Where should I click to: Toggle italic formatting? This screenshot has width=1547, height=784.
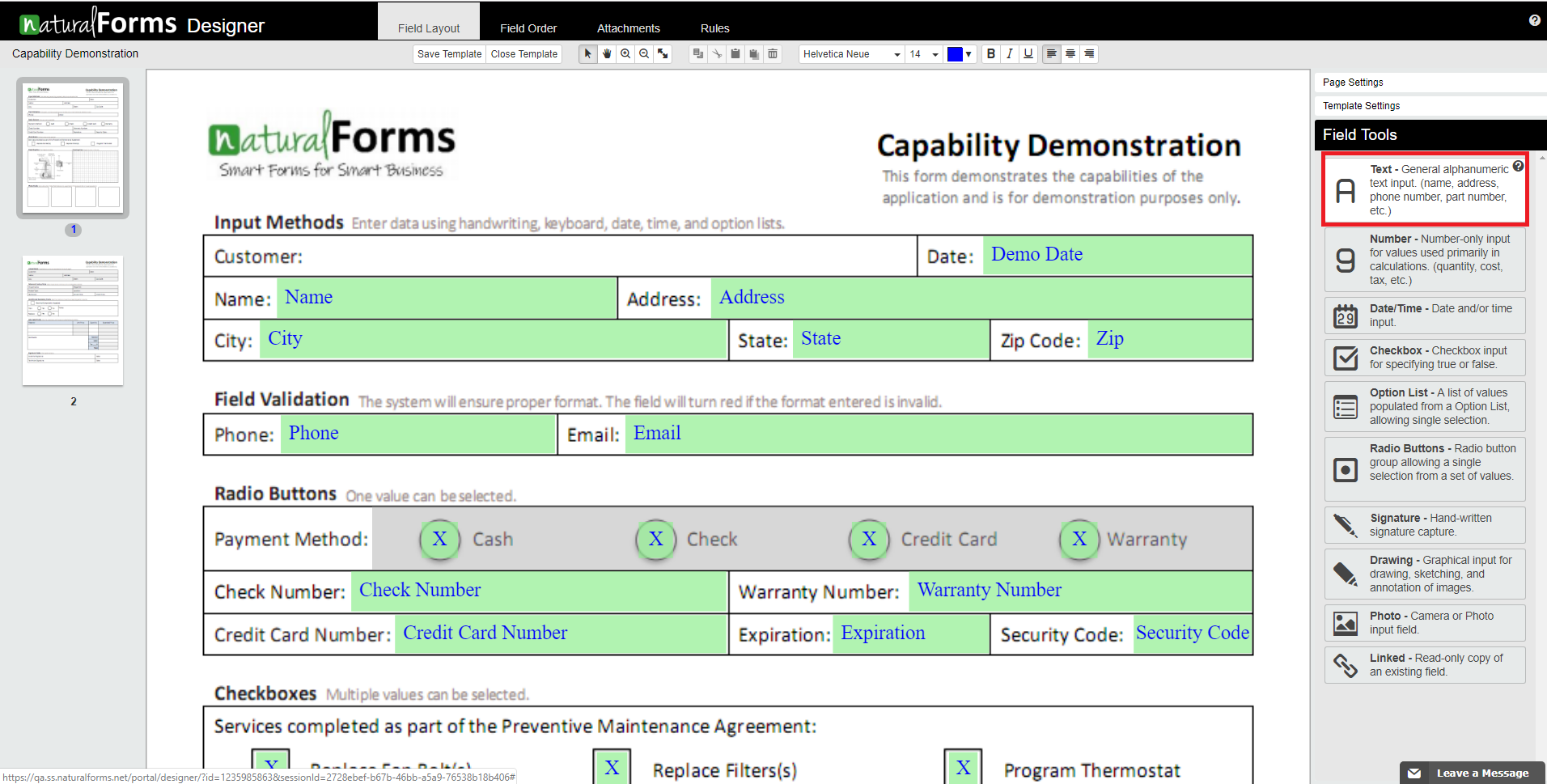click(x=1010, y=54)
